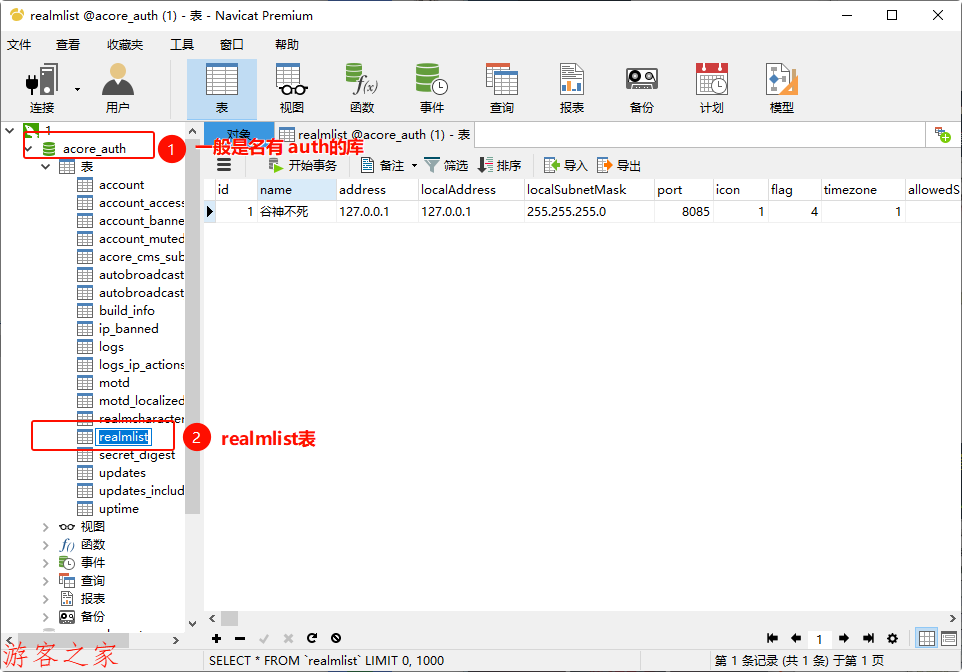Open the 模型 (Model) toolbar icon

(781, 88)
